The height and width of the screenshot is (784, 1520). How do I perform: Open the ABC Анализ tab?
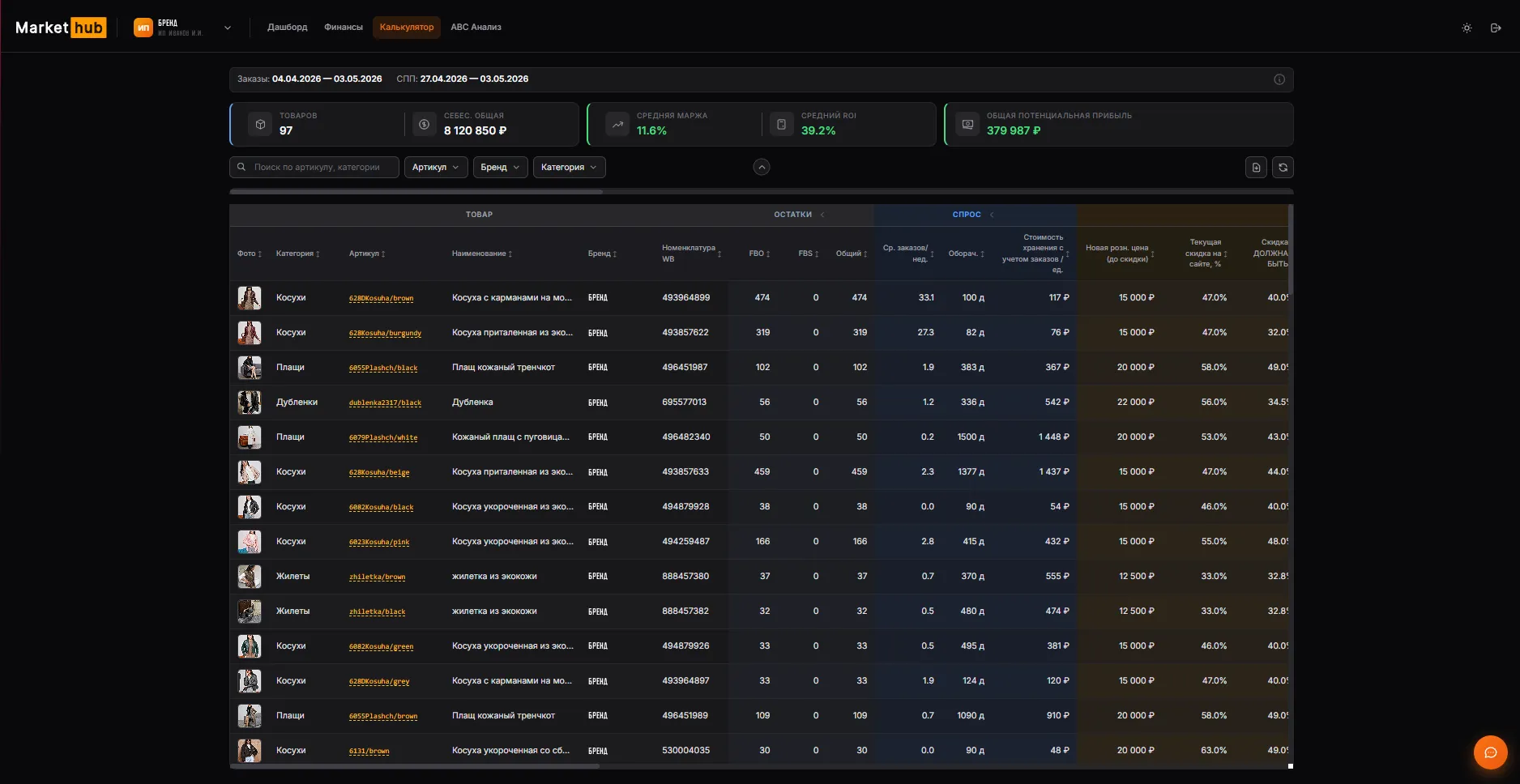coord(476,28)
